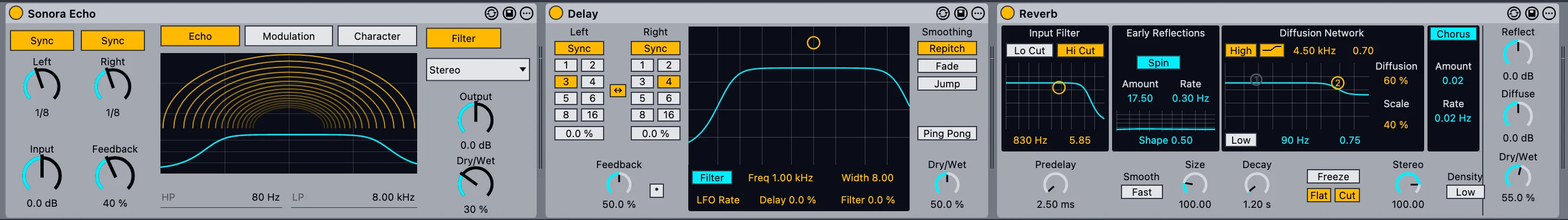Click Reverb Predelay knob
This screenshot has height=220, width=1568.
point(1055,184)
